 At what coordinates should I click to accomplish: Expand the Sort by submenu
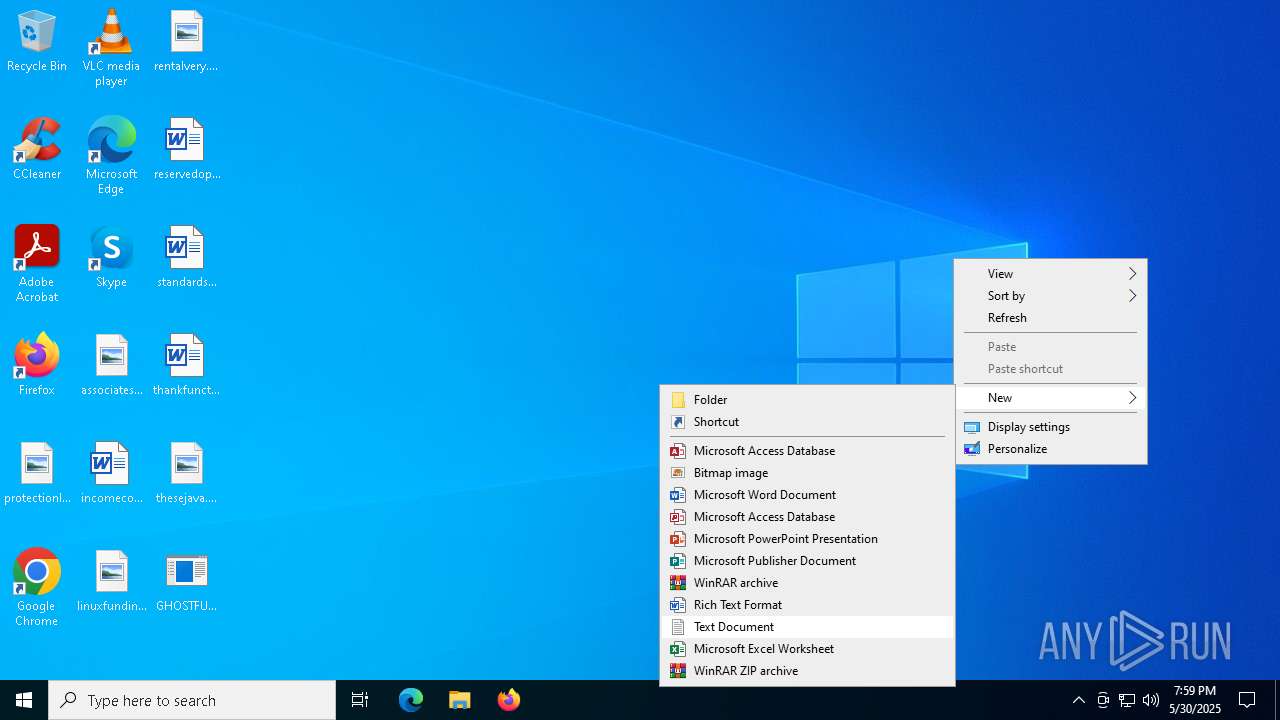(1051, 296)
